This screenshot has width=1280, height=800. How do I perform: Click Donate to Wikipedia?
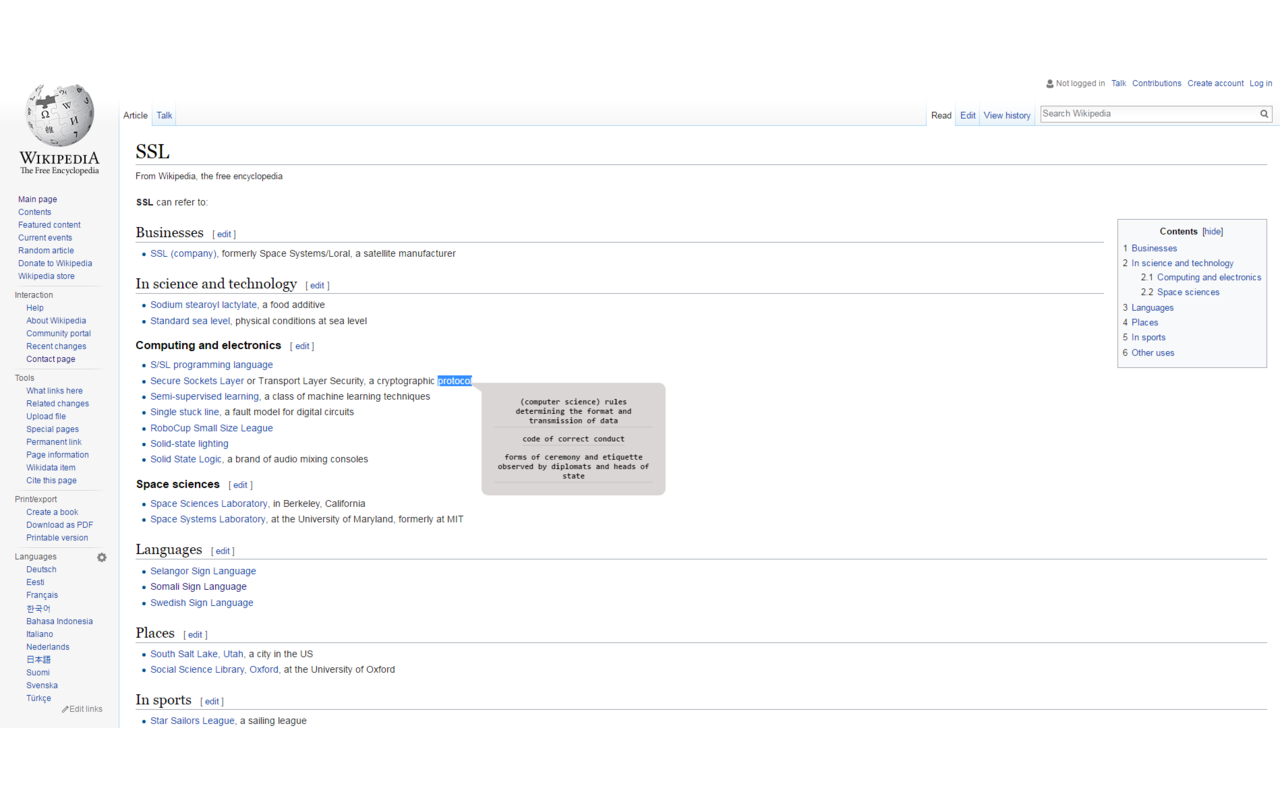tap(55, 264)
